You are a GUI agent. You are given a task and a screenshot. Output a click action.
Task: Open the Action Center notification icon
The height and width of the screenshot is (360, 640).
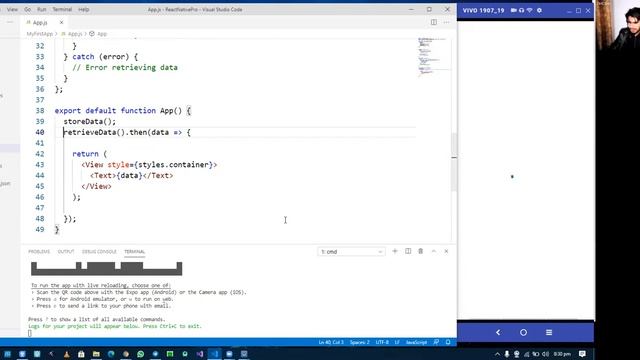[x=582, y=354]
